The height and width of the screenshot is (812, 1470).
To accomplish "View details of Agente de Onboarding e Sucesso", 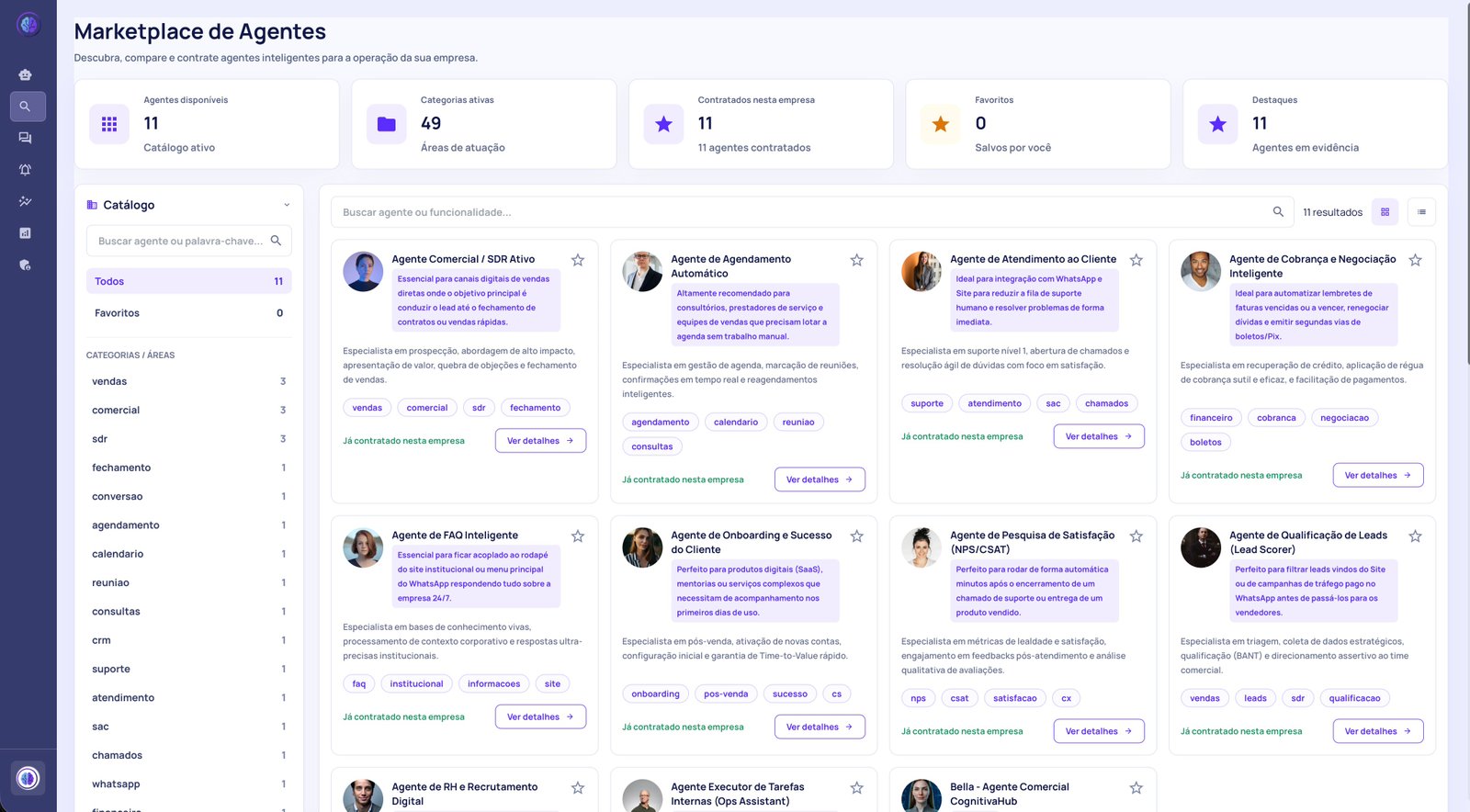I will (820, 727).
